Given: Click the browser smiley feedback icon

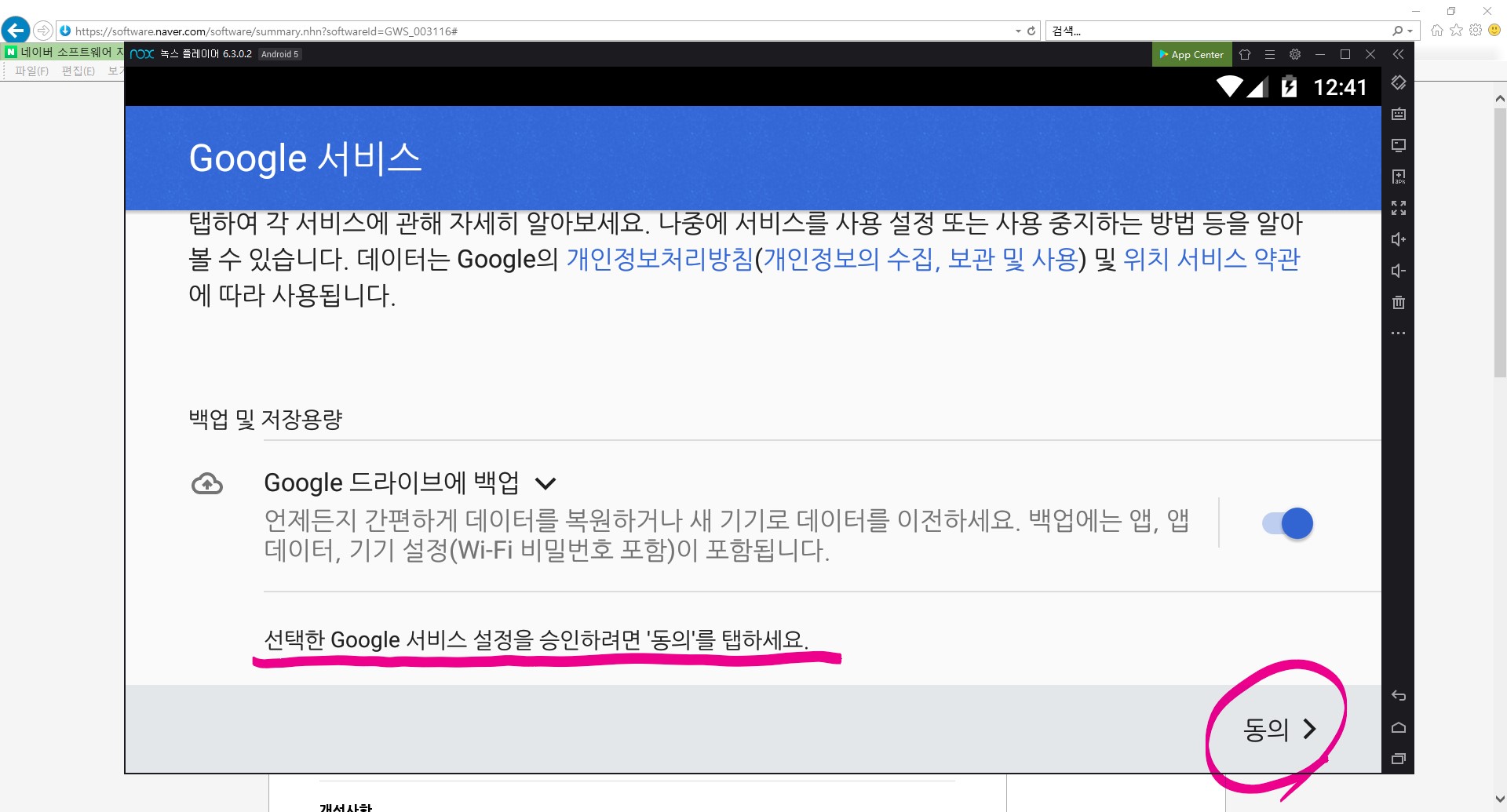Looking at the screenshot, I should [x=1494, y=30].
